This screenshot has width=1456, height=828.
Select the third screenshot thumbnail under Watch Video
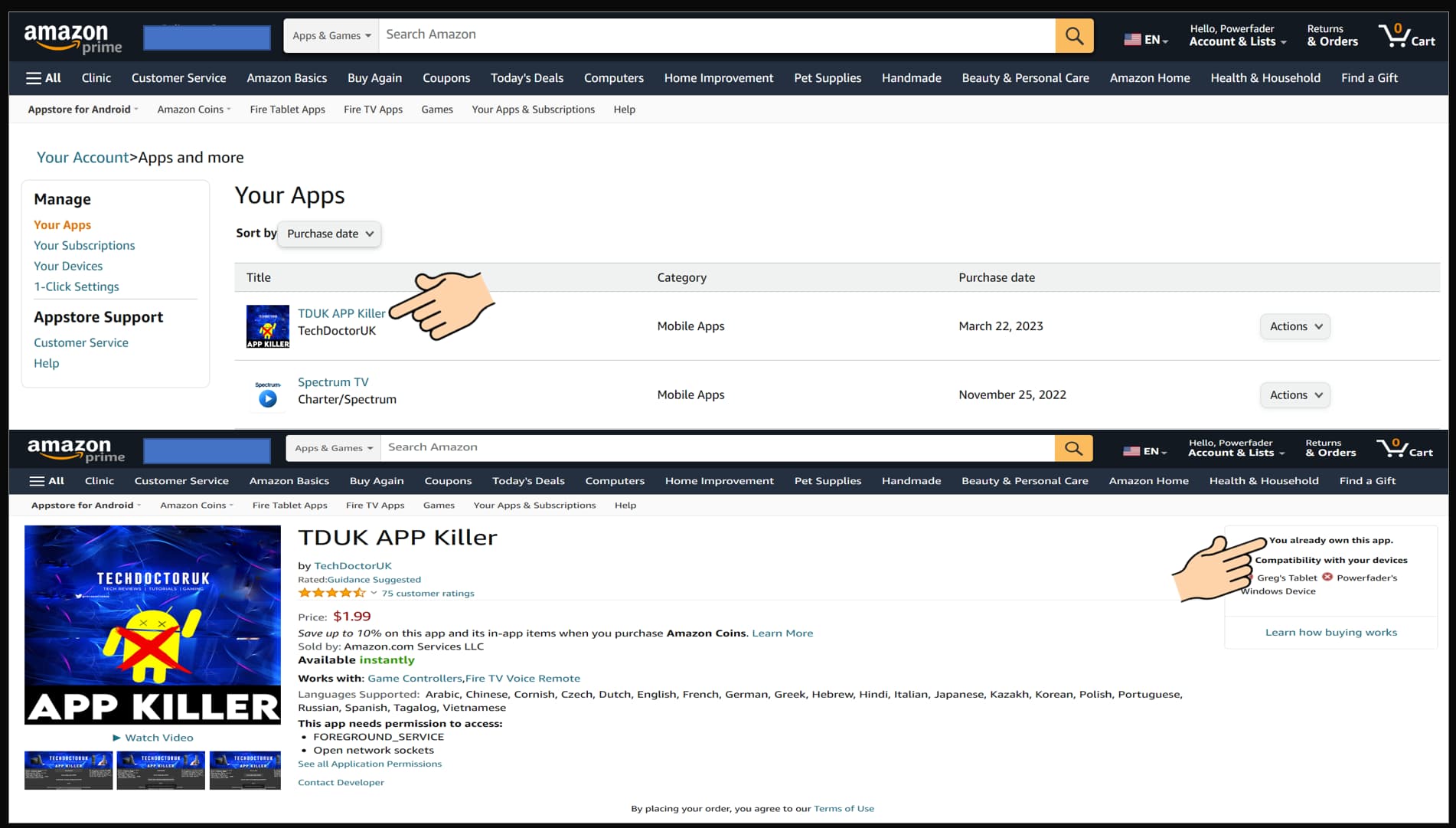(x=245, y=770)
